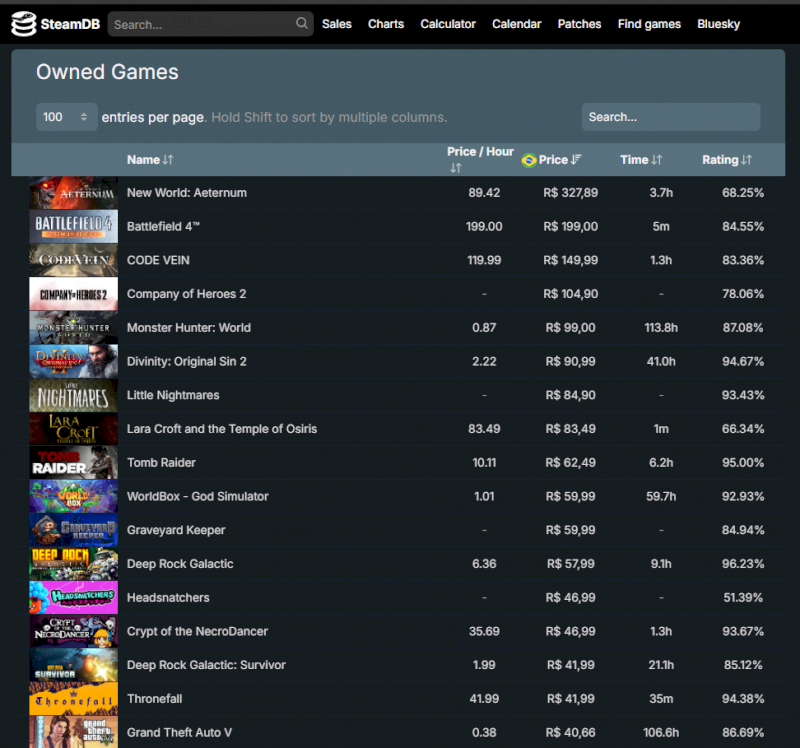This screenshot has height=748, width=800.
Task: Open WorldBox - God Simulator link
Action: point(198,496)
